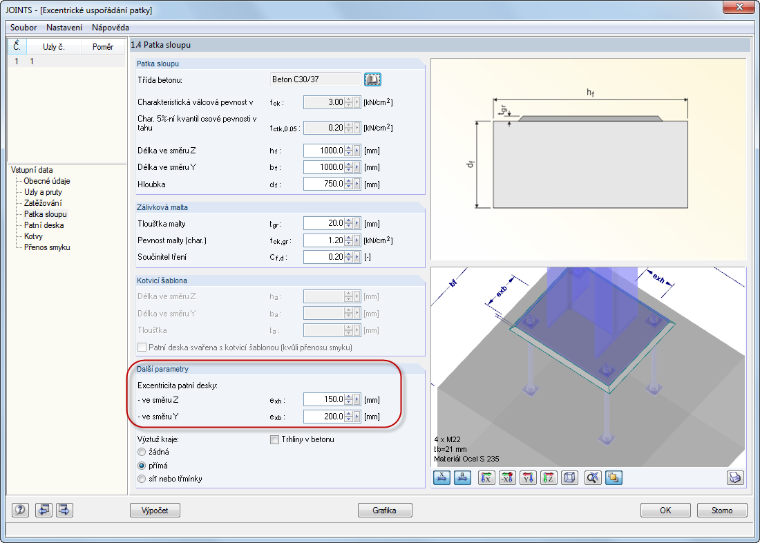Screen dimensions: 760x543
Task: Click 'Beton C30/37' concrete class field
Action: (x=316, y=80)
